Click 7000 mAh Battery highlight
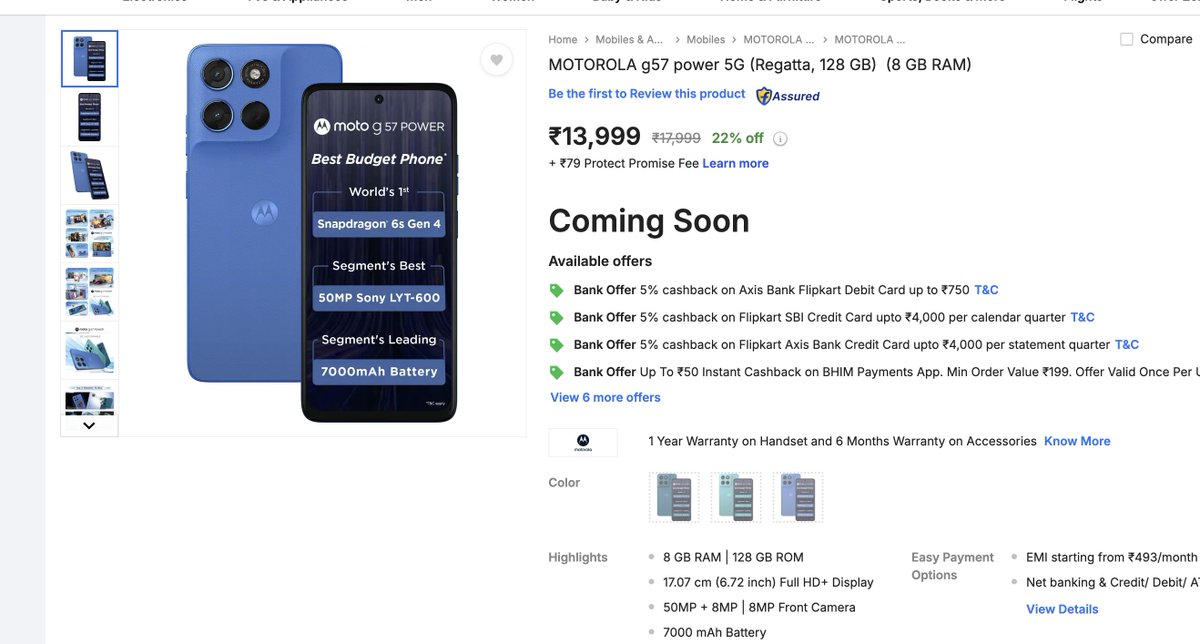 tap(714, 633)
